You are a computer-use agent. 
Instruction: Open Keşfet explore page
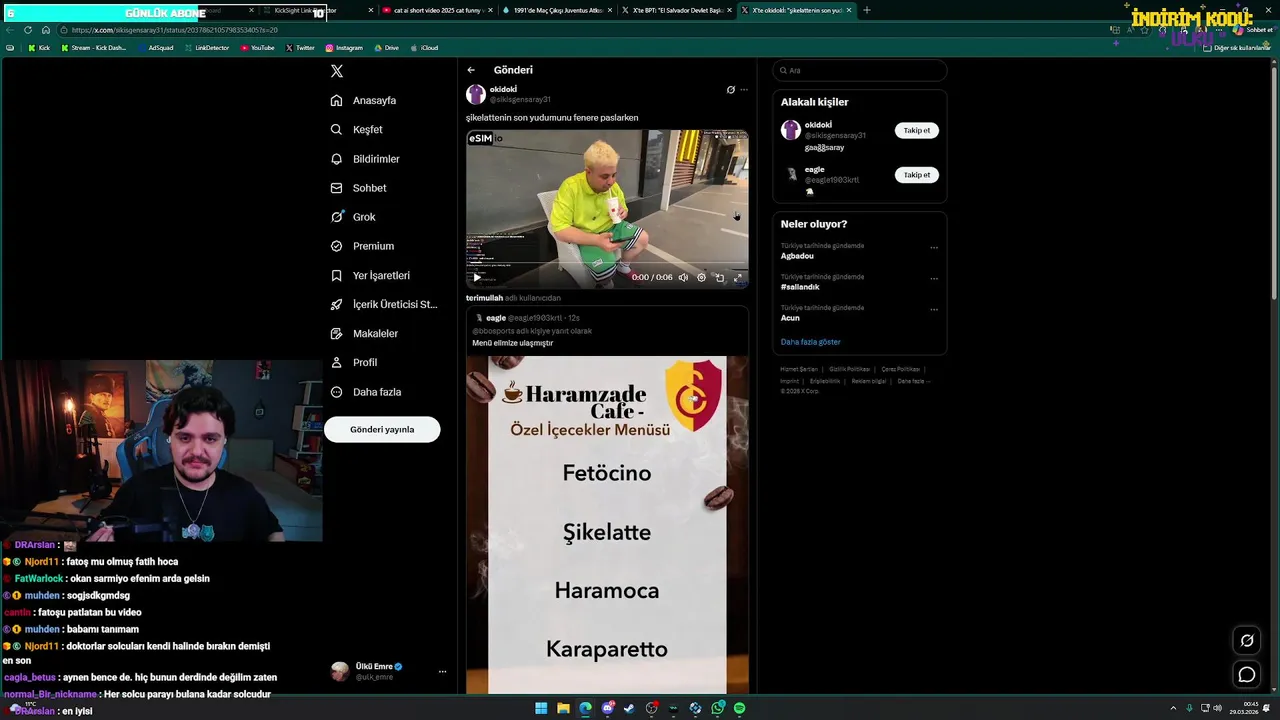tap(357, 129)
